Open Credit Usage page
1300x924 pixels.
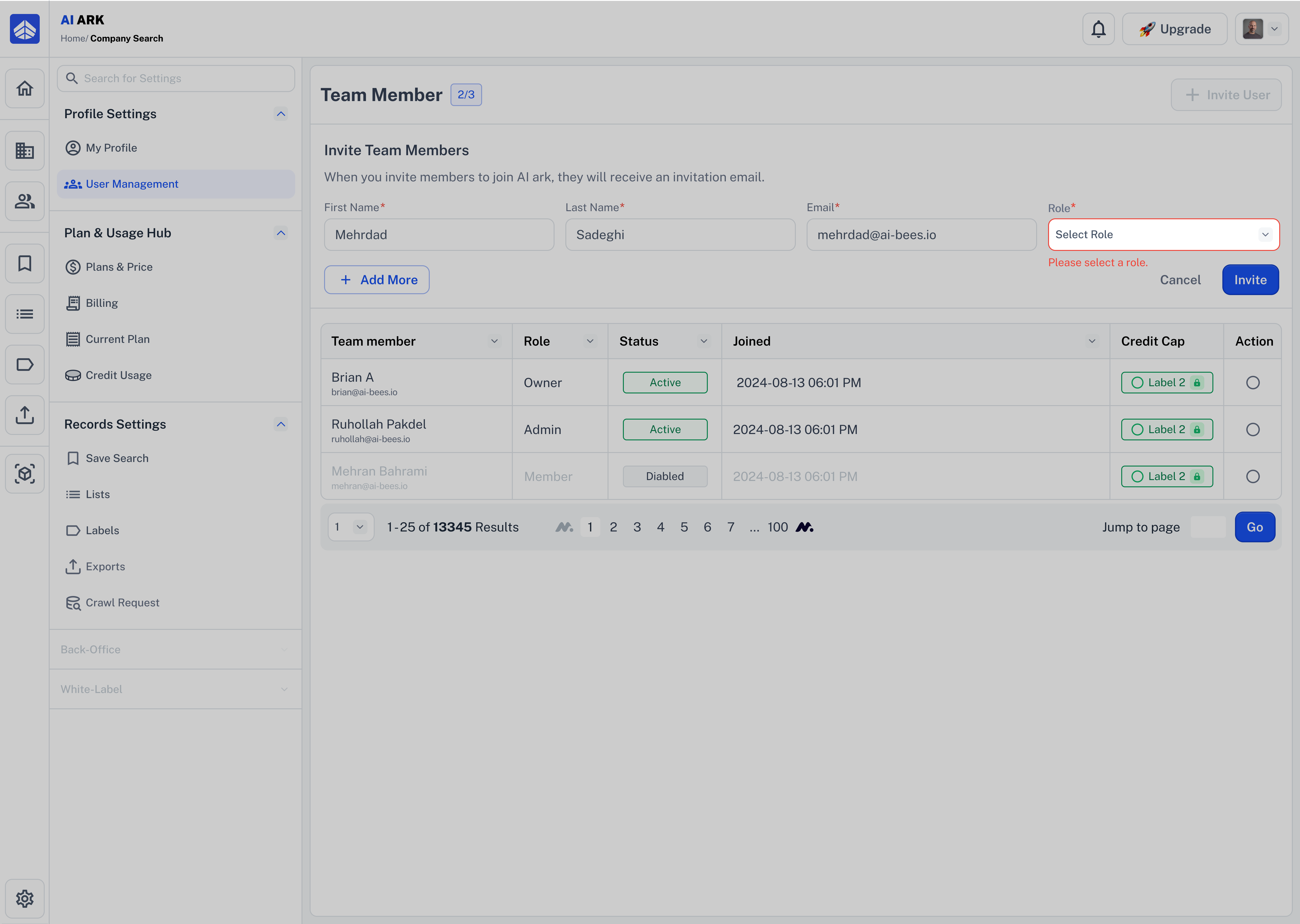(x=176, y=376)
